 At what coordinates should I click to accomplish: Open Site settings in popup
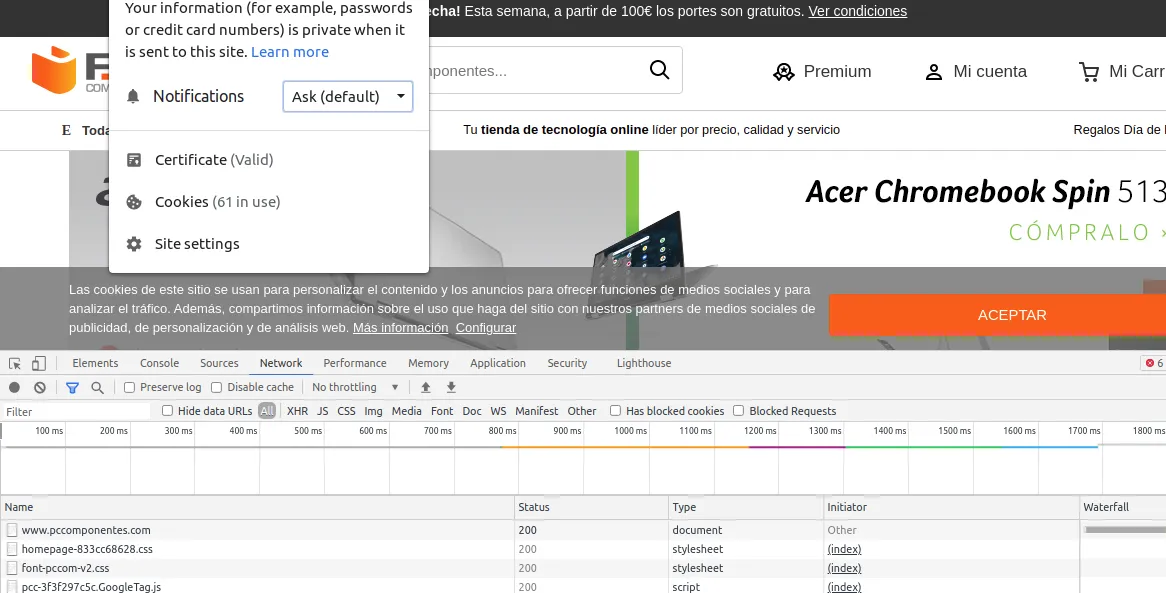click(197, 244)
